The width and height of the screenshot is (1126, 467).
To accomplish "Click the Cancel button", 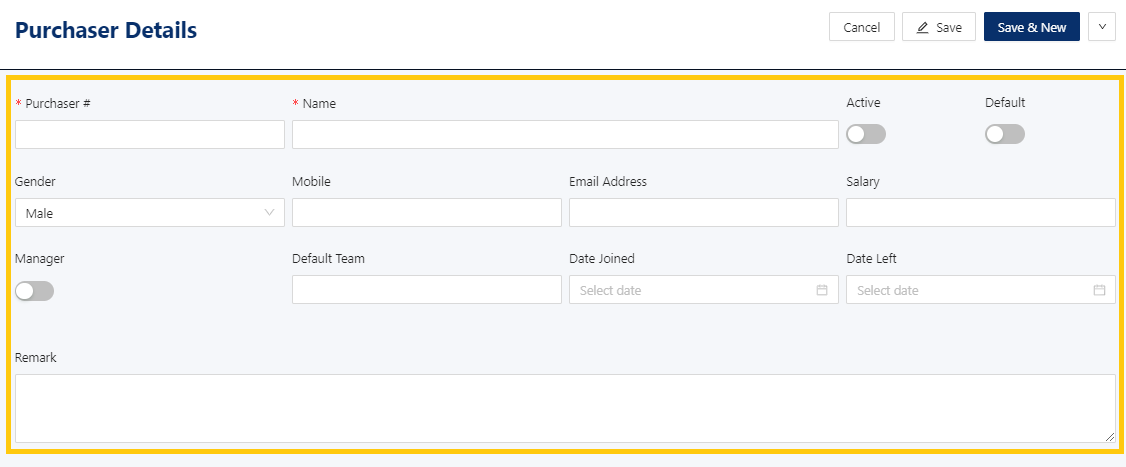I will tap(861, 27).
